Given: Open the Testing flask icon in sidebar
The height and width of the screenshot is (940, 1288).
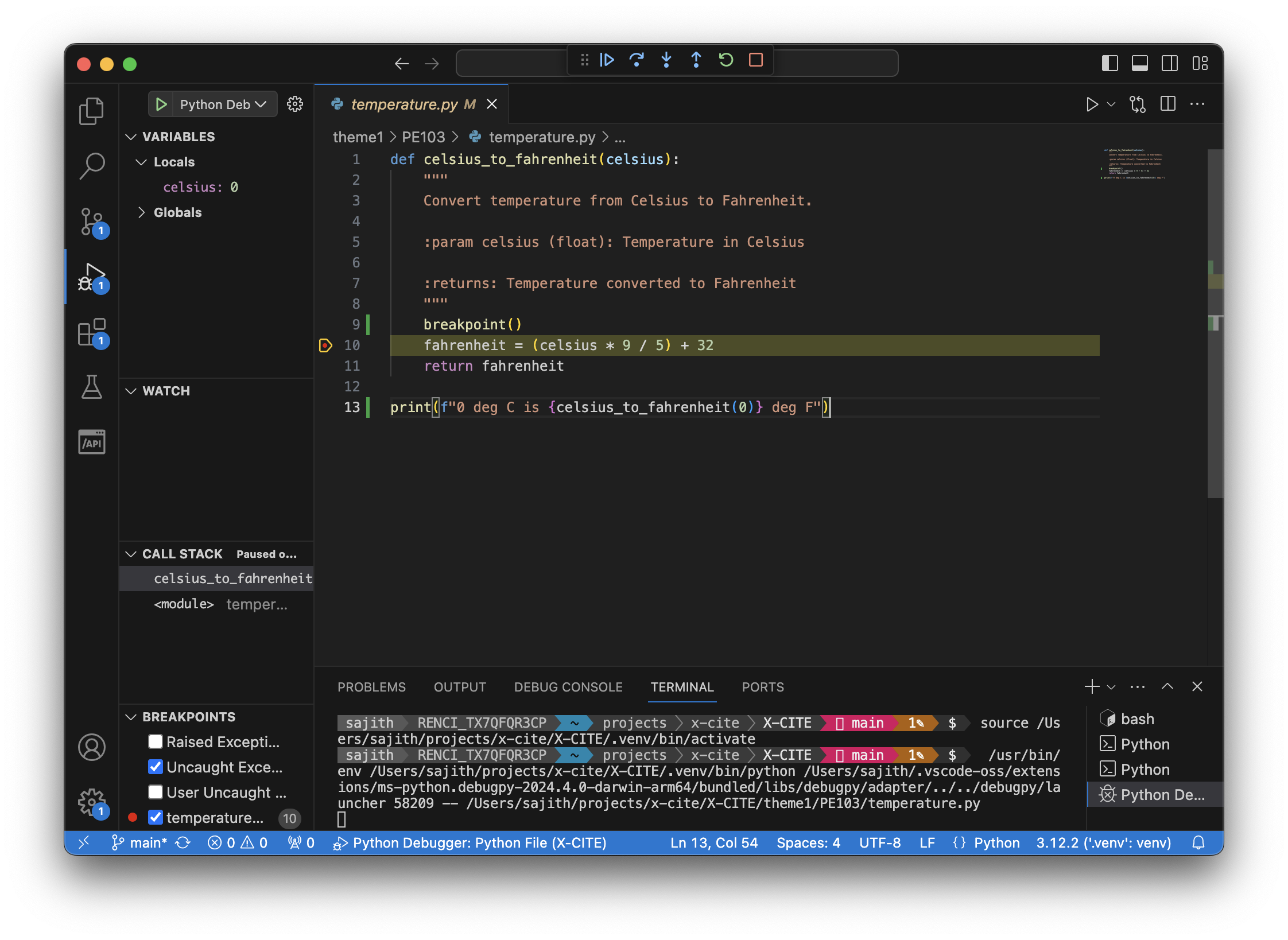Looking at the screenshot, I should (x=92, y=387).
